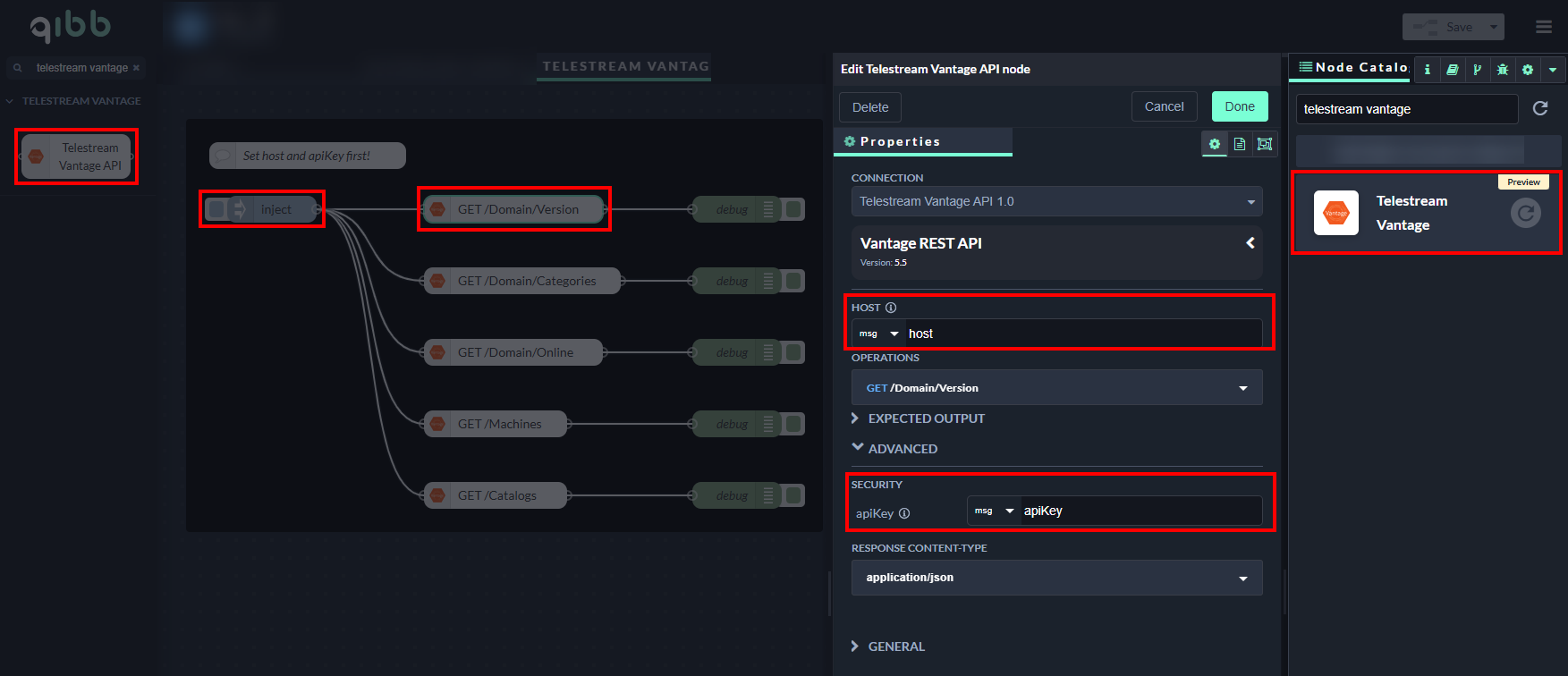Open the node description document icon
Viewport: 1568px width, 676px height.
1240,144
